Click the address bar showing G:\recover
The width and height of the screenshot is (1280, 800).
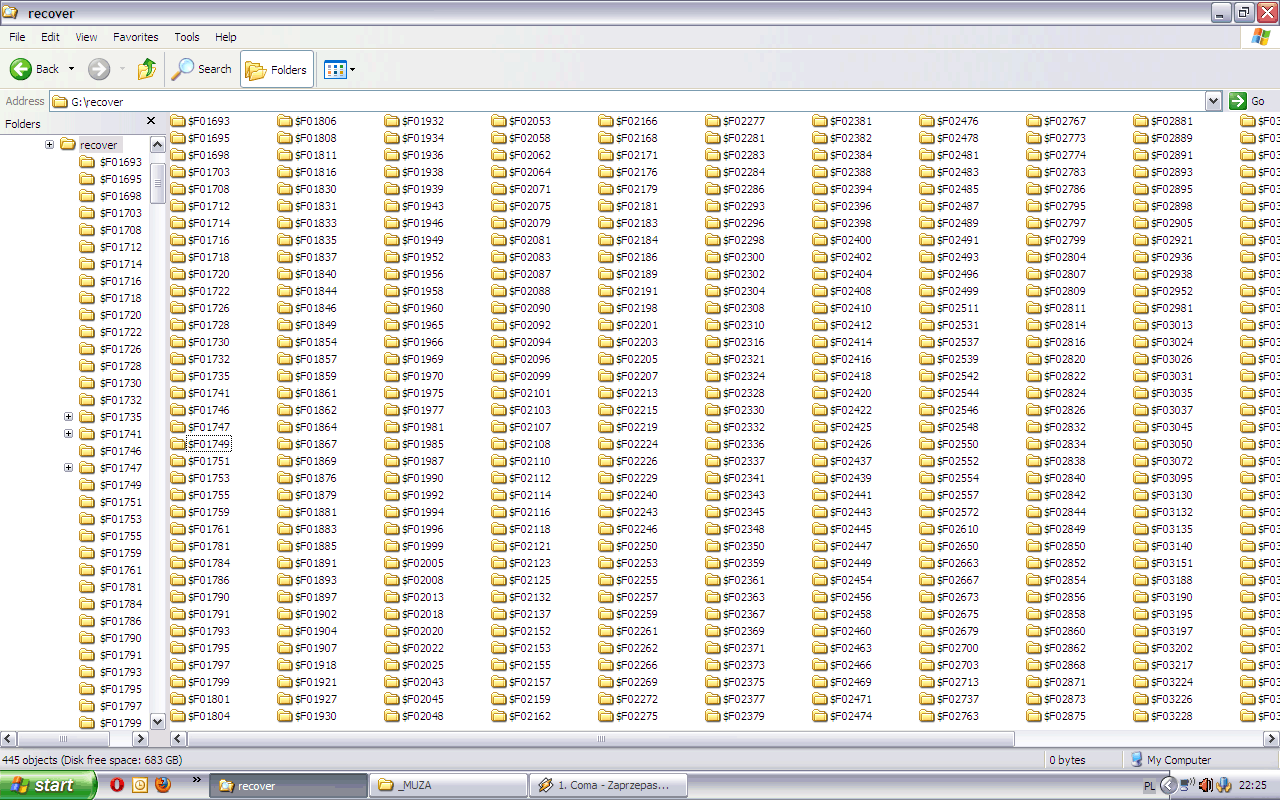627,101
